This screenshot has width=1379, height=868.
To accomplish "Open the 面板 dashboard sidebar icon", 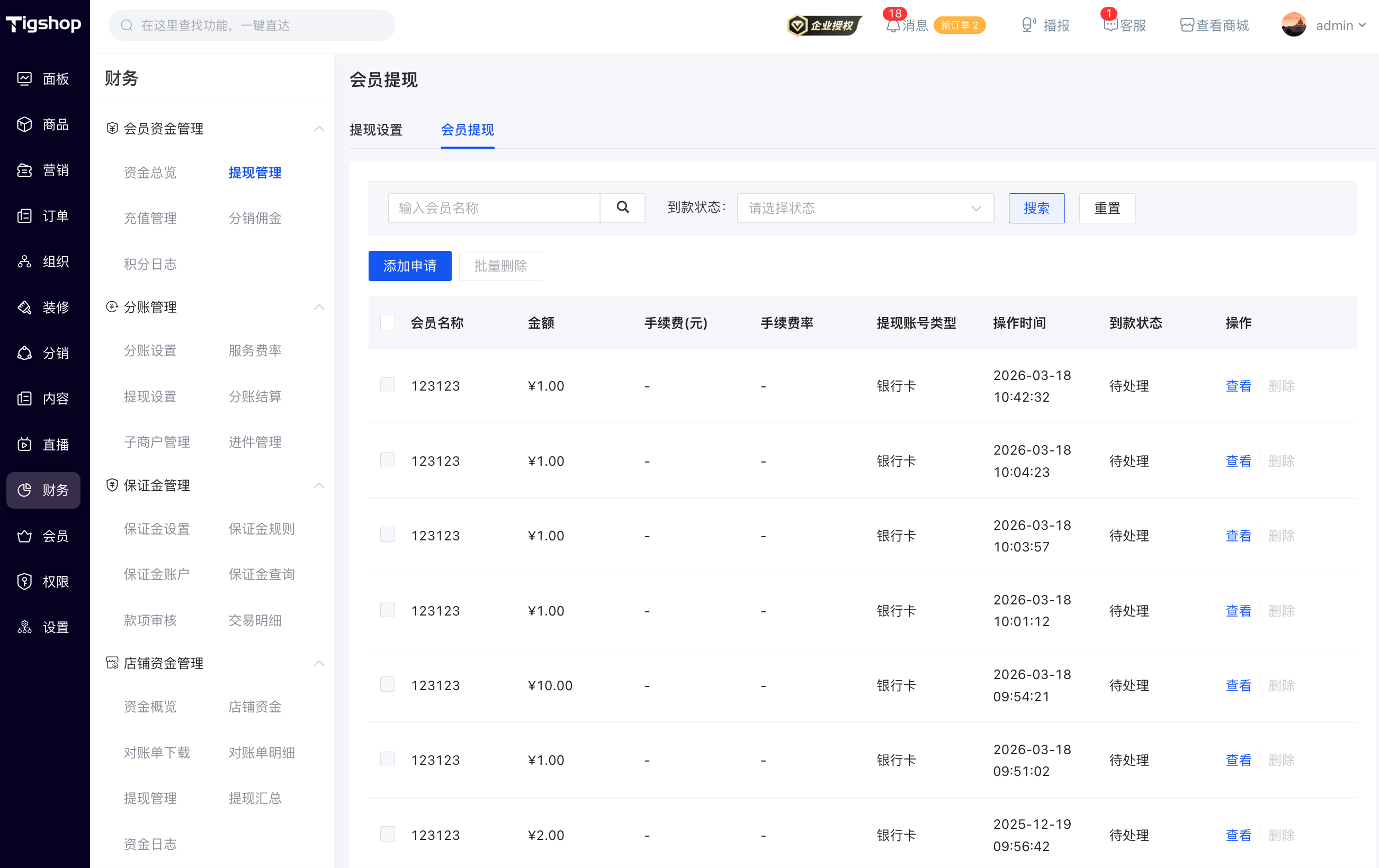I will [24, 78].
